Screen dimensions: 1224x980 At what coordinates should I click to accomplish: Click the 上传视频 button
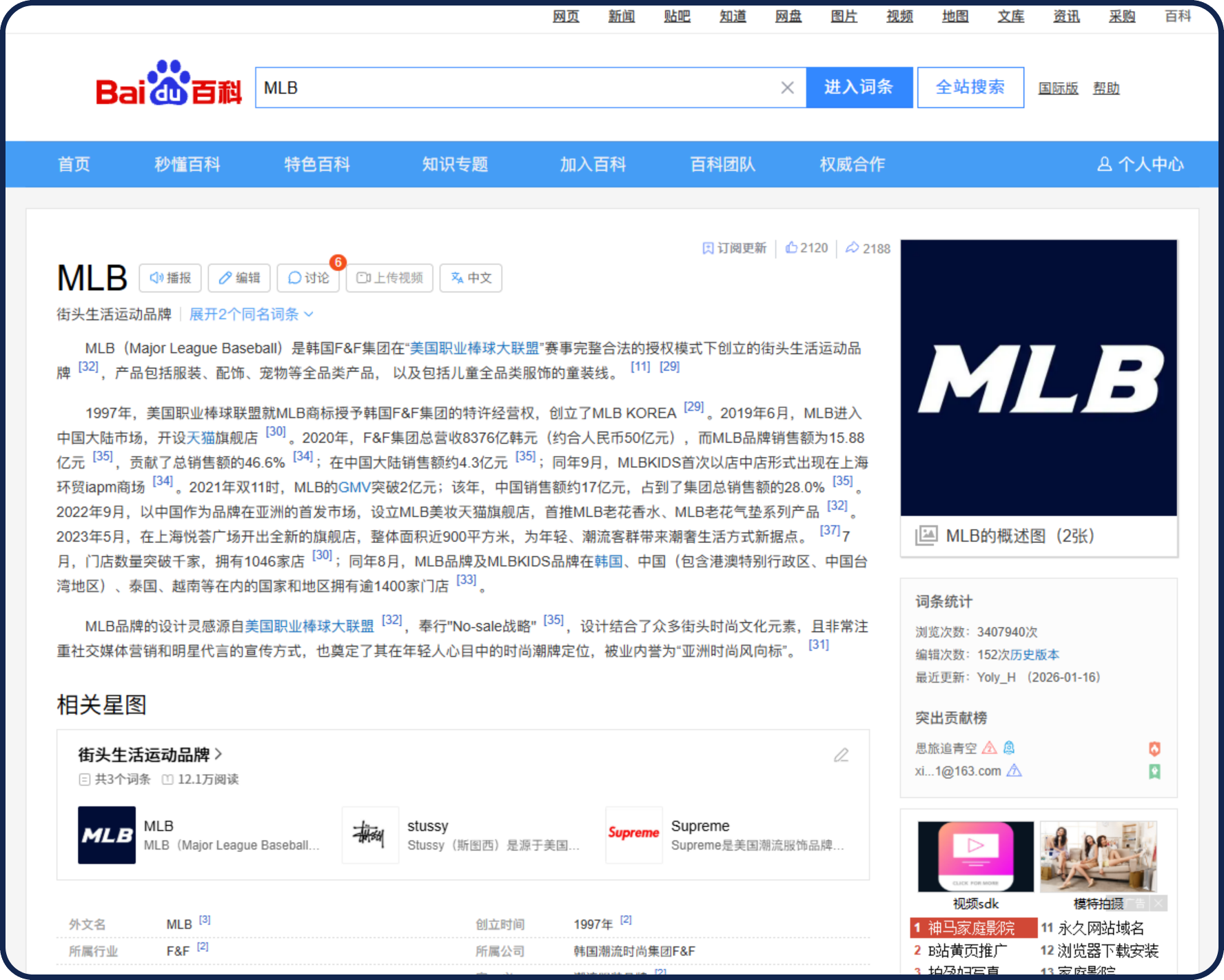tap(389, 278)
